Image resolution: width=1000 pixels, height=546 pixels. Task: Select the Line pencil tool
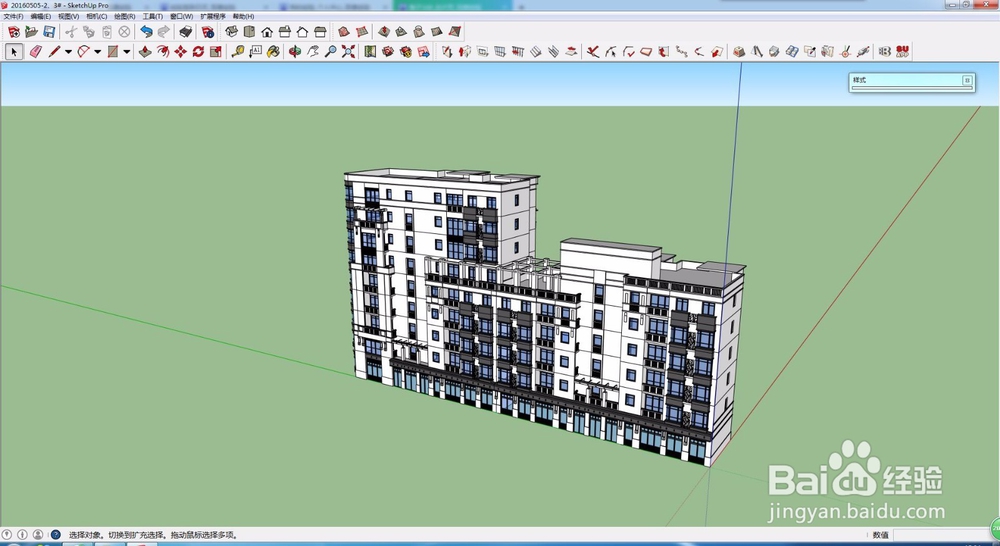click(54, 52)
